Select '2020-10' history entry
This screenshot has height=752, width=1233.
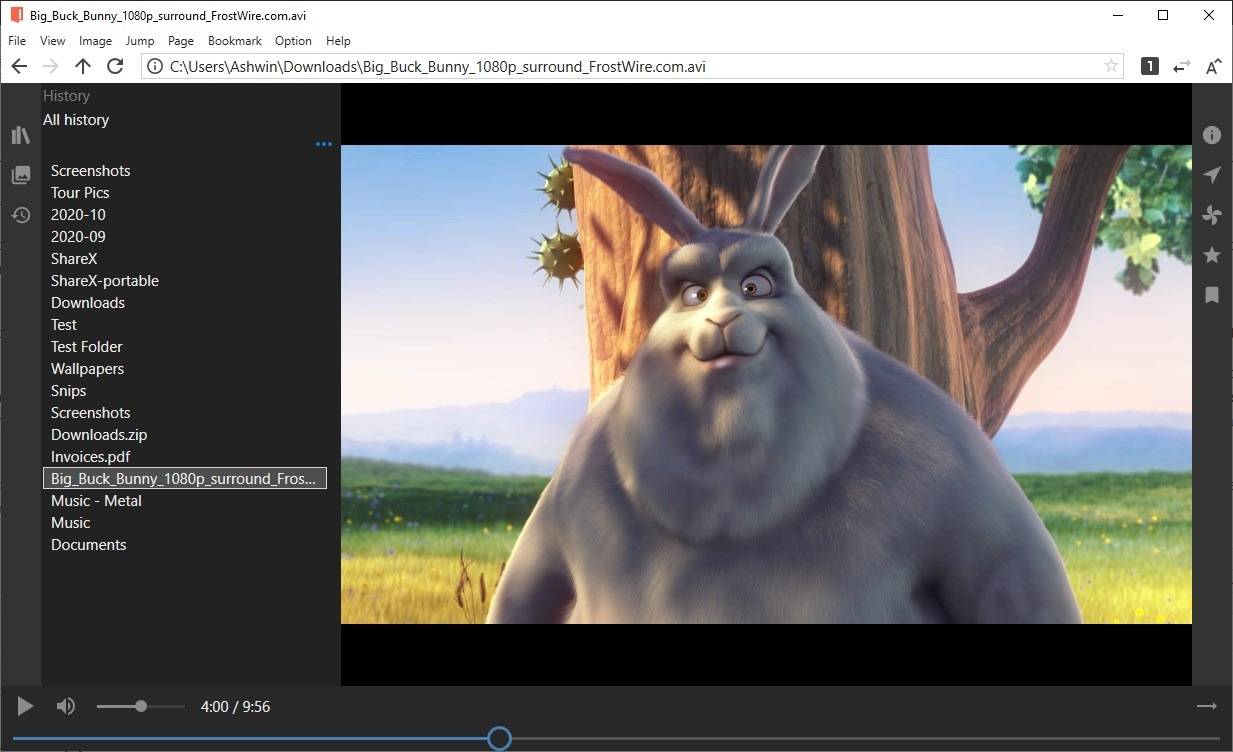pos(78,215)
